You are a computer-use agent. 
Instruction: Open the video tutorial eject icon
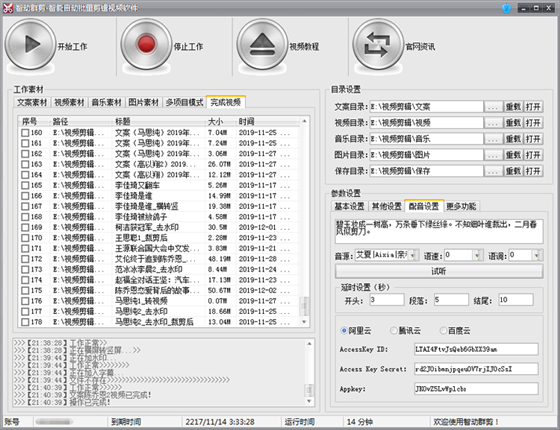(x=262, y=44)
